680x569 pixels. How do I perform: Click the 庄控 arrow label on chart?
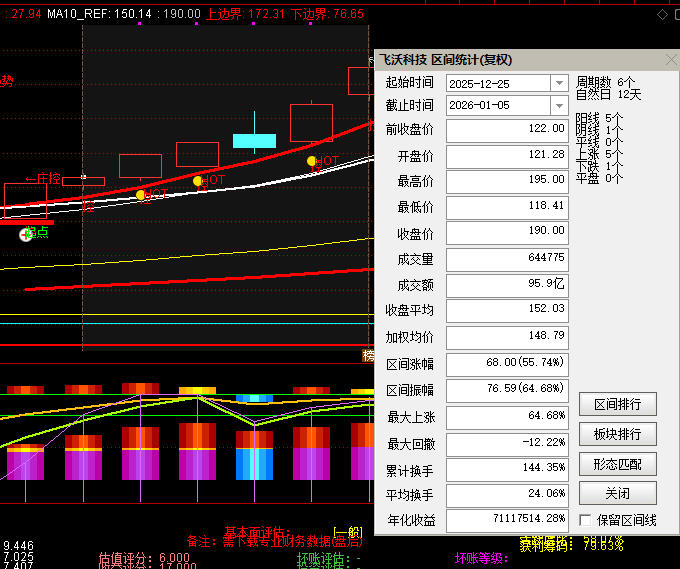(x=43, y=178)
